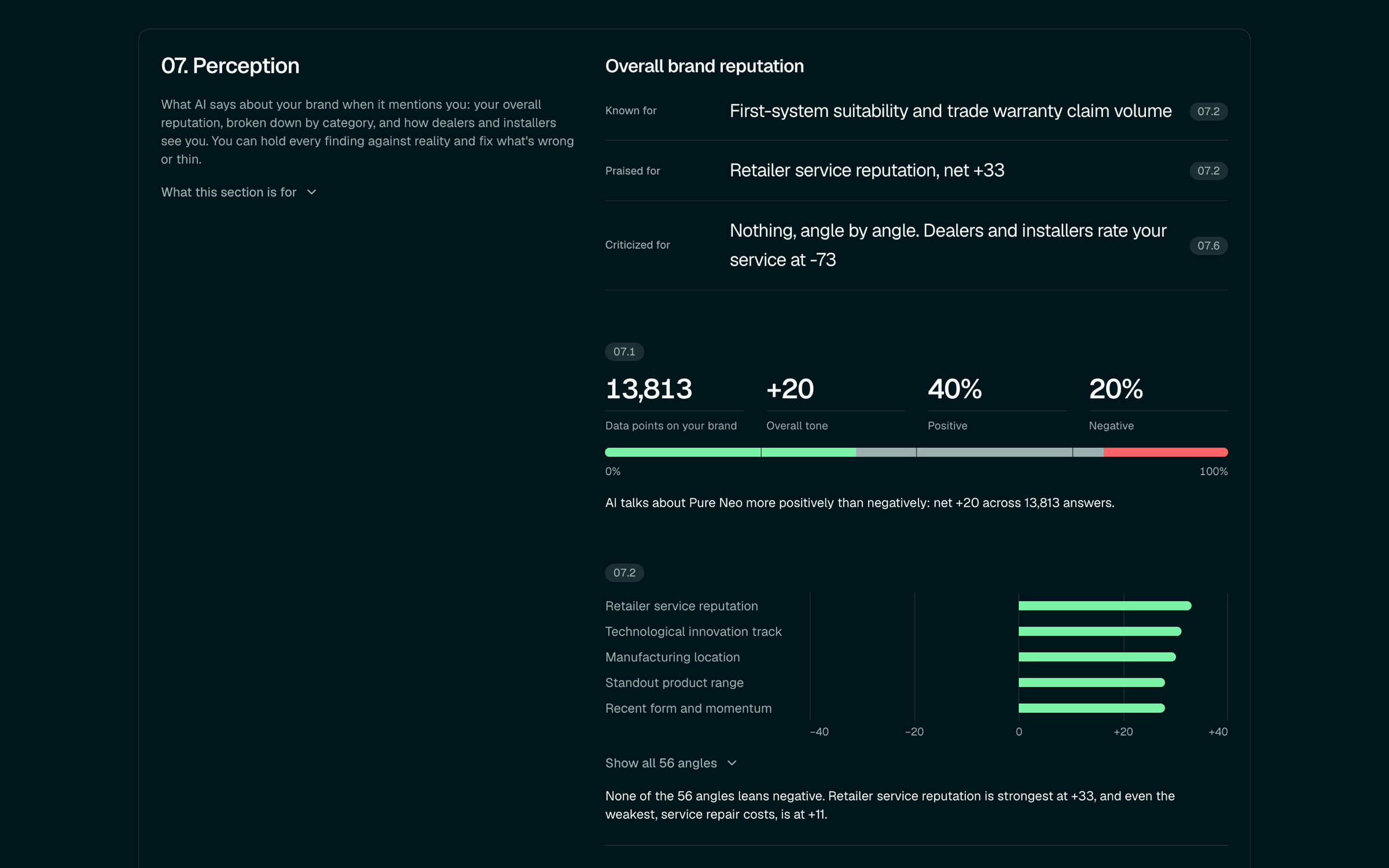The image size is (1389, 868).
Task: Select the 'Technological innovation track' bar
Action: coord(1100,631)
